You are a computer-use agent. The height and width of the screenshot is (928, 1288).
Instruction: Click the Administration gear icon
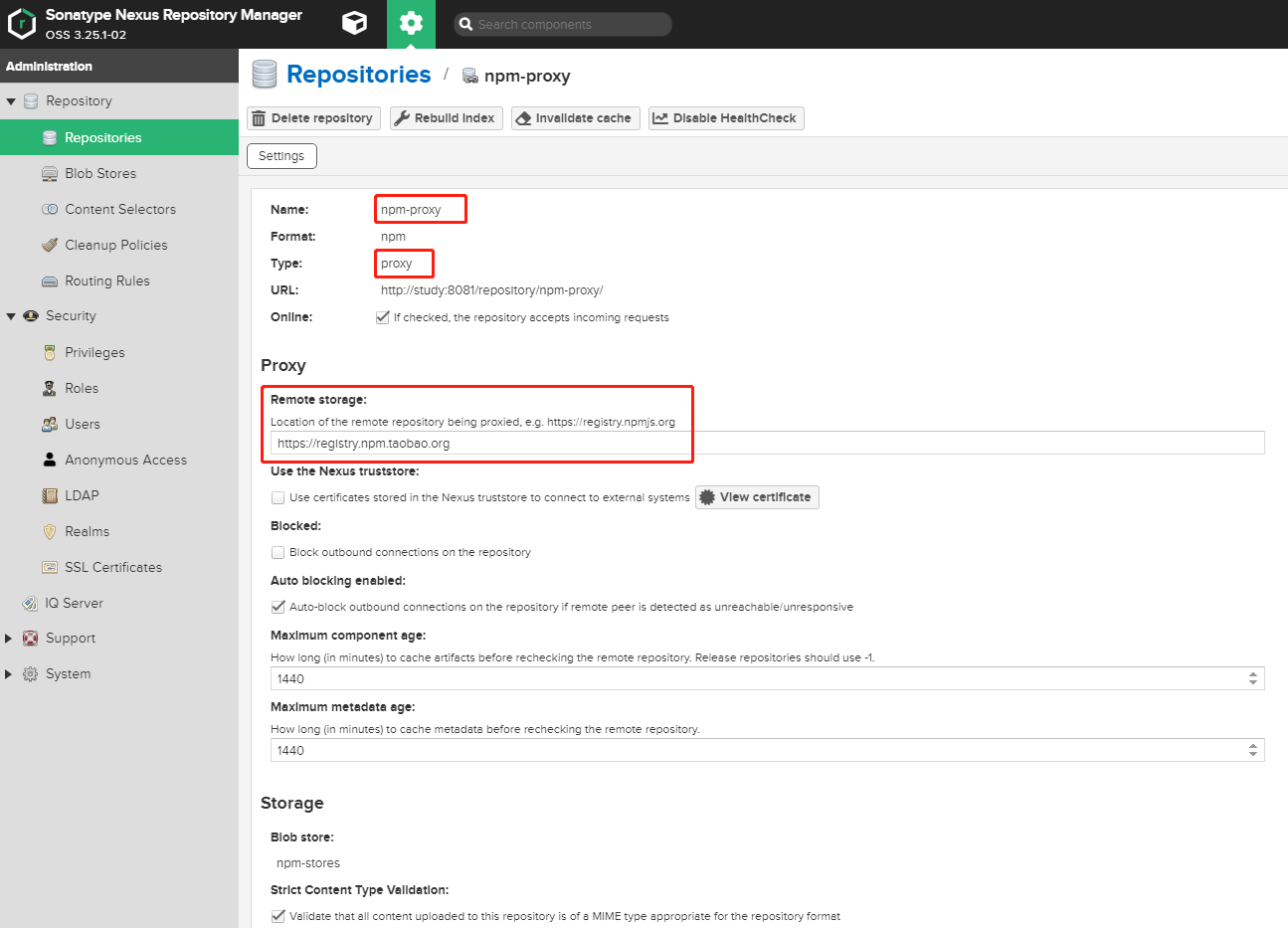pos(411,24)
